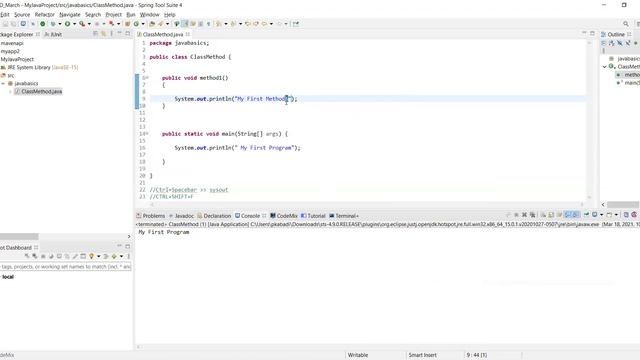Click the Open Type icon in toolbar
Image resolution: width=640 pixels, height=360 pixels.
coord(152,24)
